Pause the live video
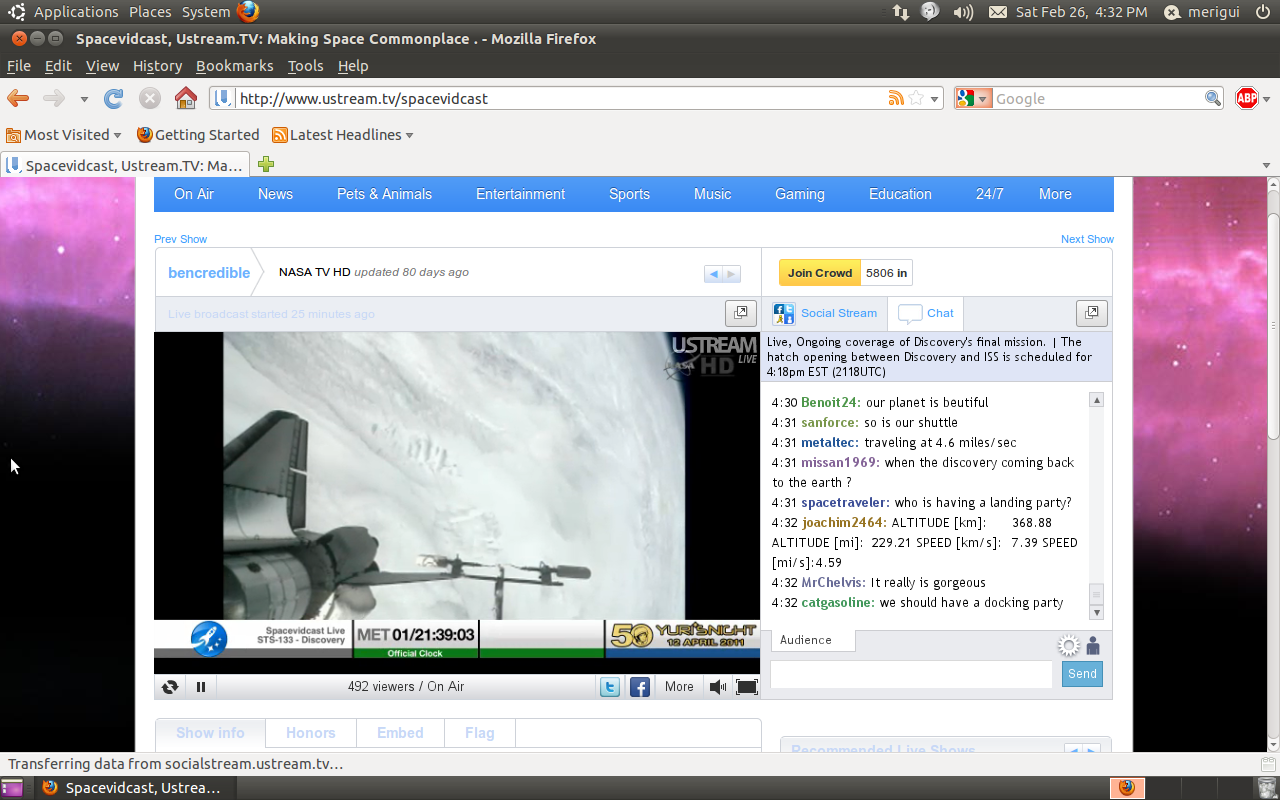Screen dimensions: 1280x800 pyautogui.click(x=201, y=686)
